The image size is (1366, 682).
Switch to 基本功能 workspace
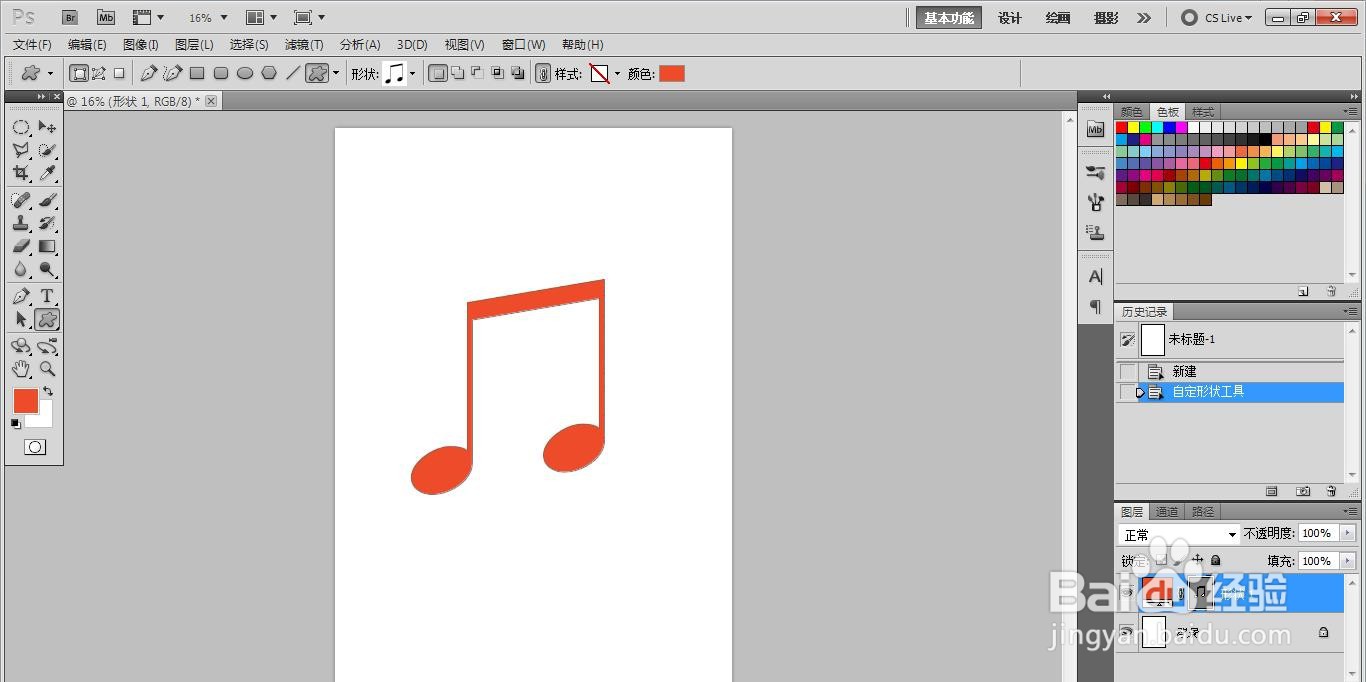click(948, 17)
